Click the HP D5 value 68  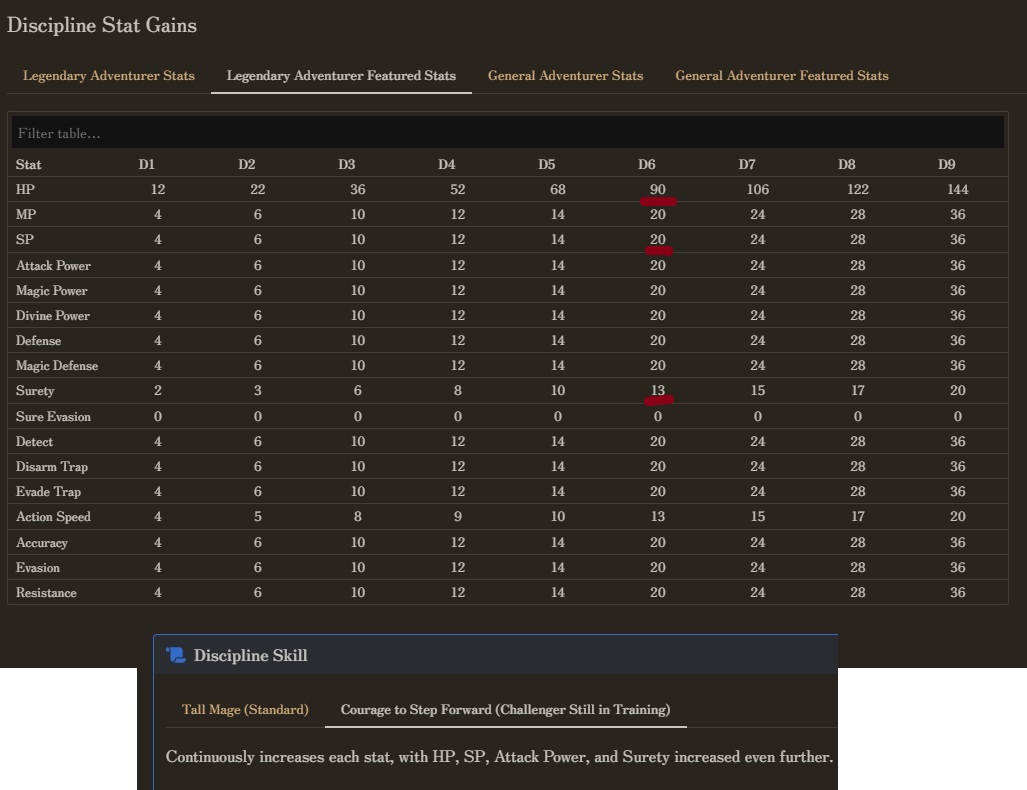[x=557, y=189]
